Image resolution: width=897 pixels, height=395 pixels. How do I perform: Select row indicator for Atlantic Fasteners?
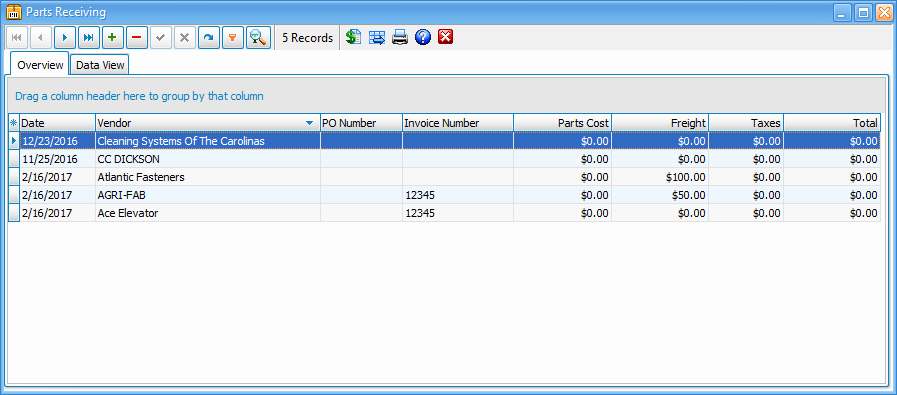click(14, 177)
